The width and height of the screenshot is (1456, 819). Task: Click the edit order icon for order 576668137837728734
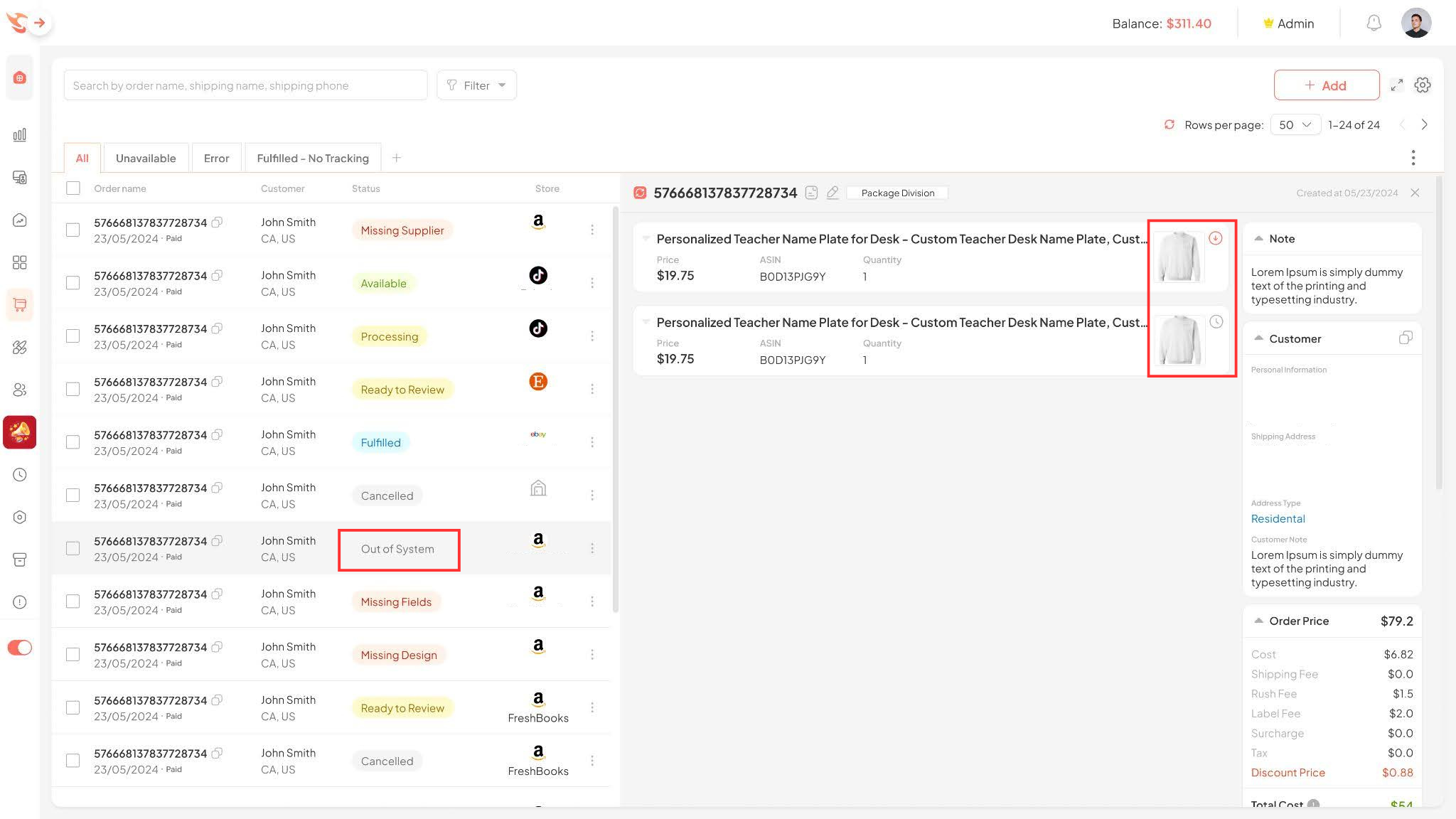[x=833, y=192]
